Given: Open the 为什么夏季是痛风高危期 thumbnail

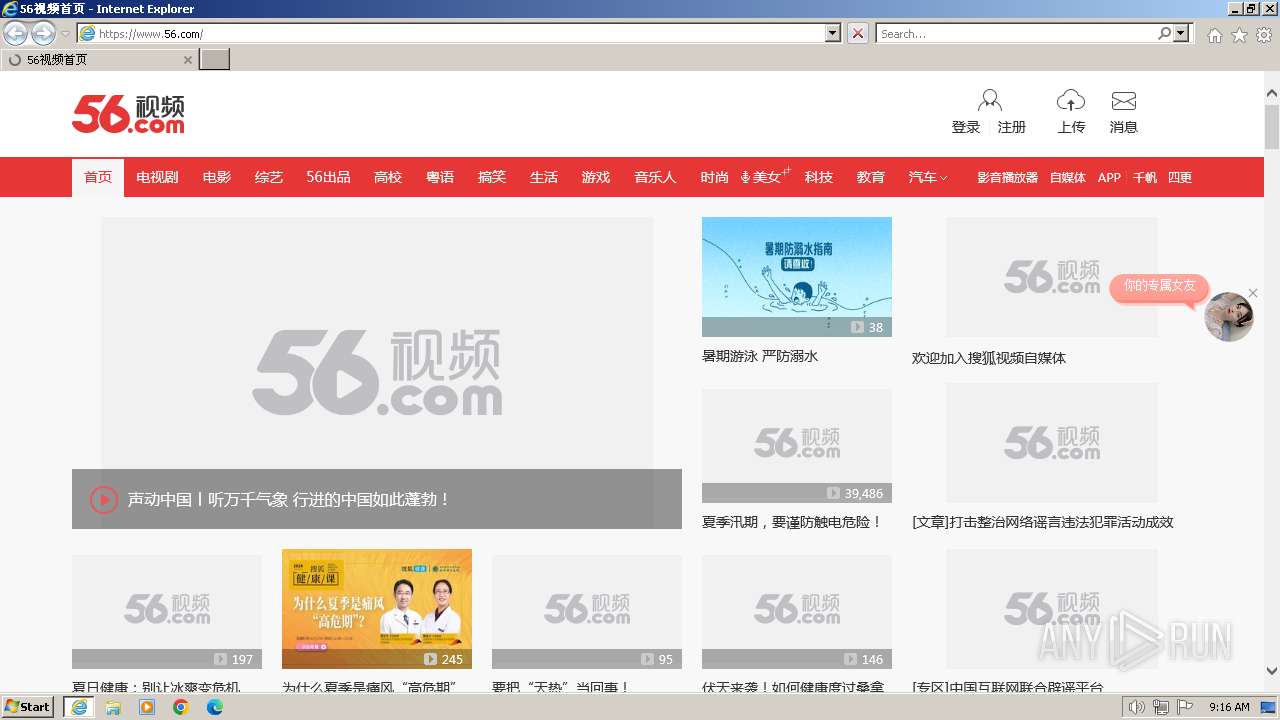Looking at the screenshot, I should [377, 609].
